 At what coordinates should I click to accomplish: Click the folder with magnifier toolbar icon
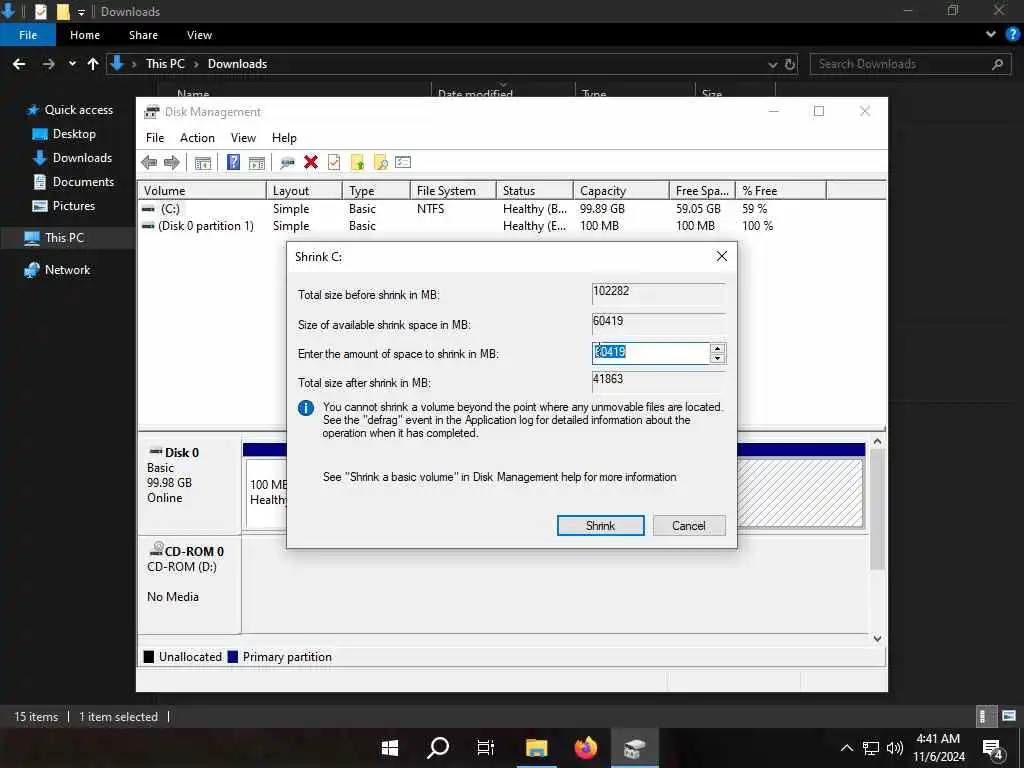click(x=381, y=163)
